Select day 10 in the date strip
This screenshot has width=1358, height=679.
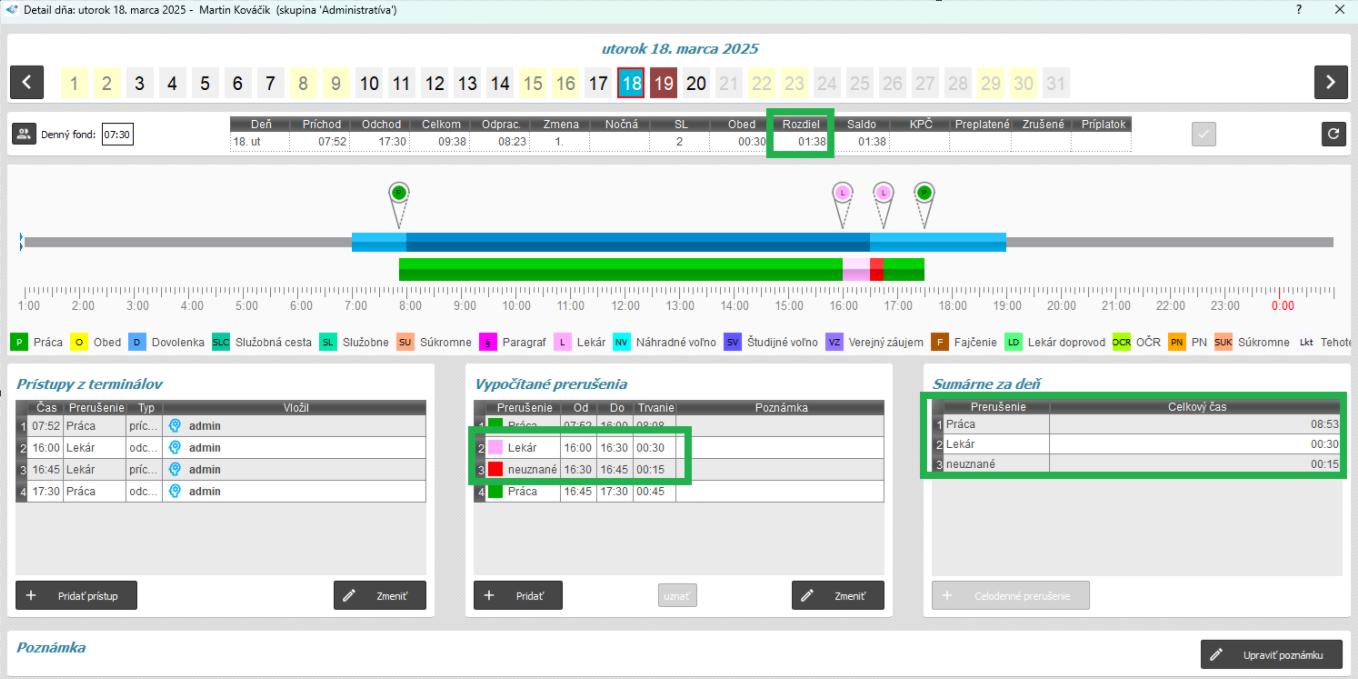[369, 83]
